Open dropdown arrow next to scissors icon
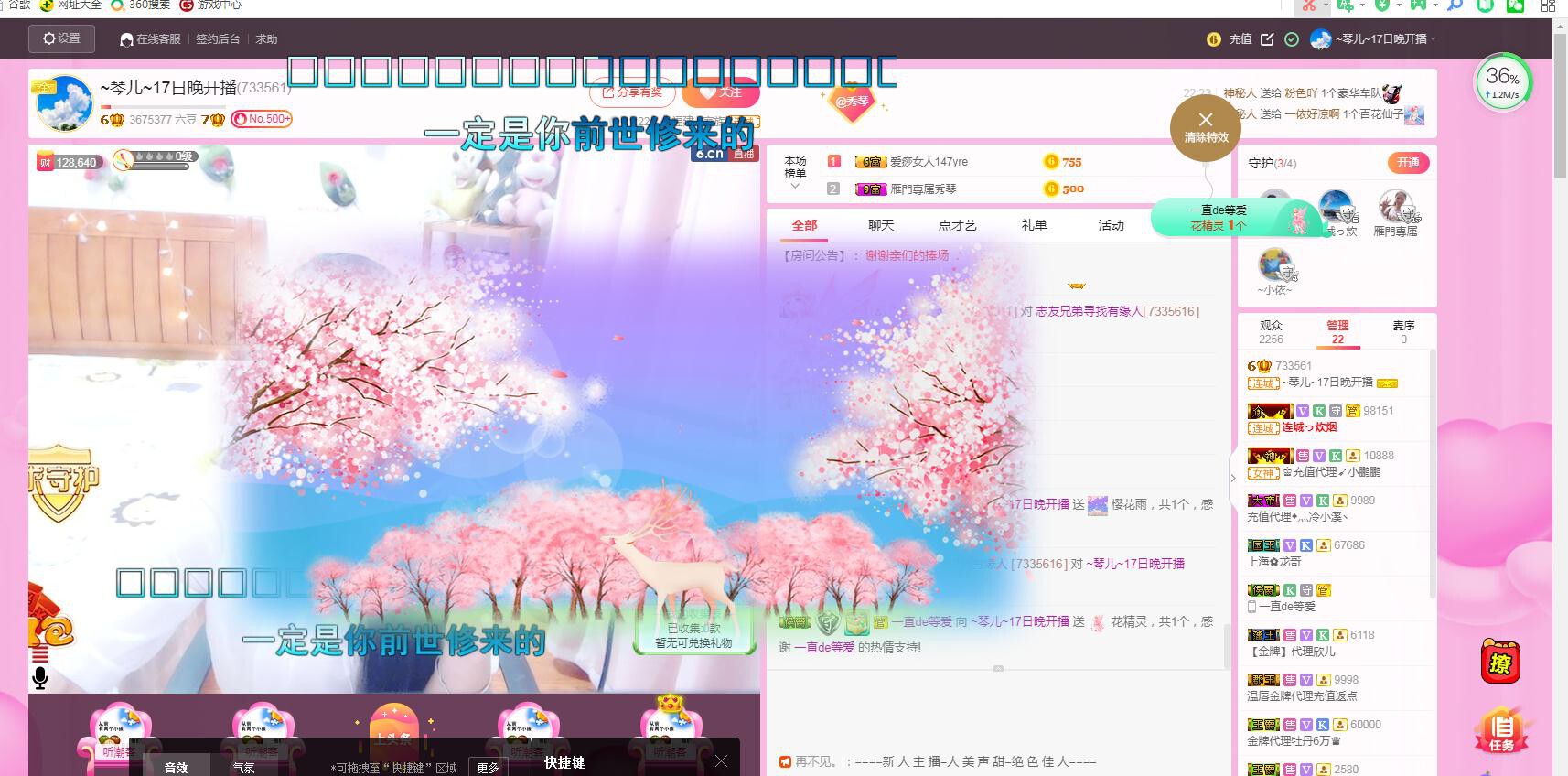Viewport: 1568px width, 776px height. tap(1326, 5)
